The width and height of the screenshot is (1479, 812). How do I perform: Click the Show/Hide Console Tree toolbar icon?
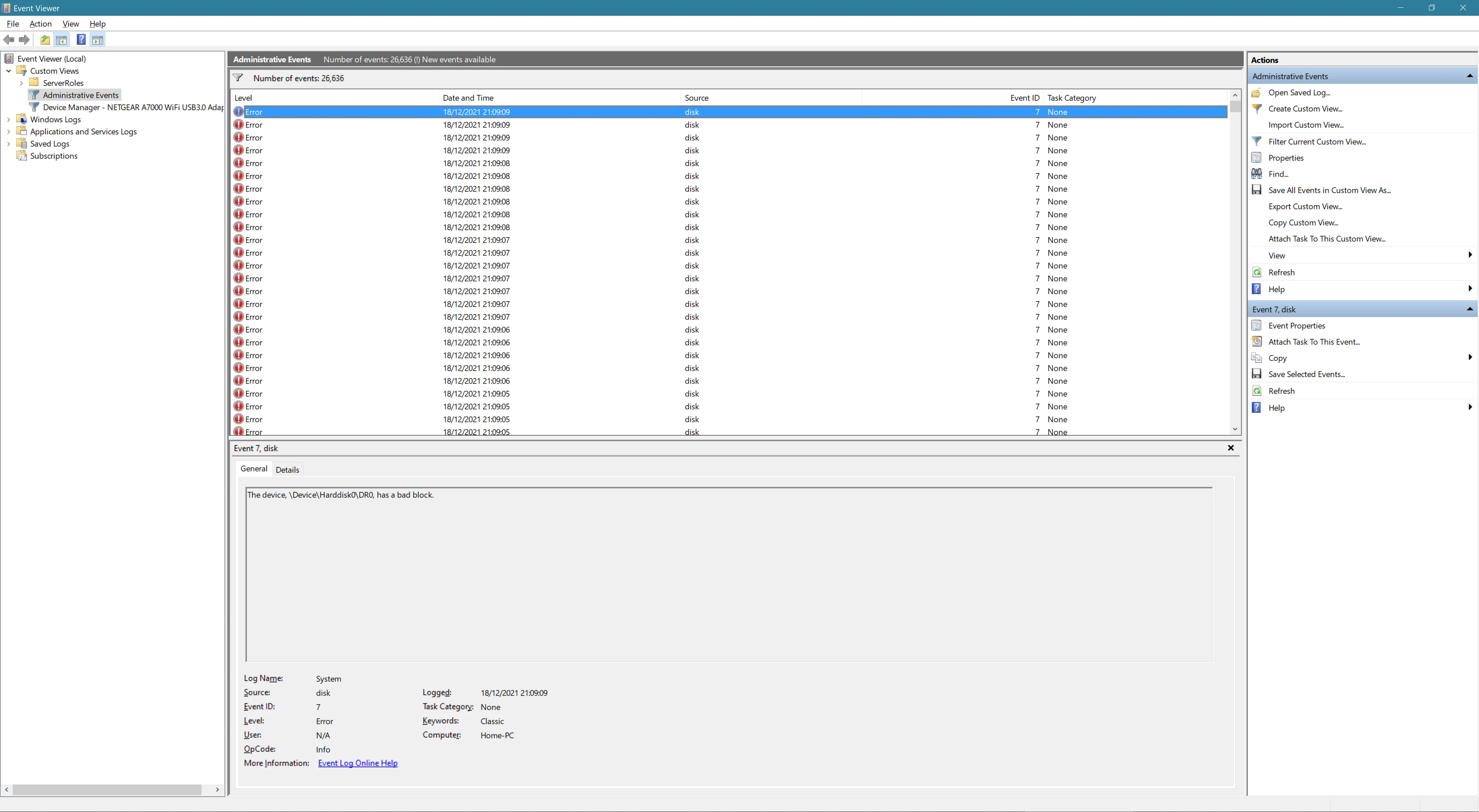pyautogui.click(x=62, y=39)
